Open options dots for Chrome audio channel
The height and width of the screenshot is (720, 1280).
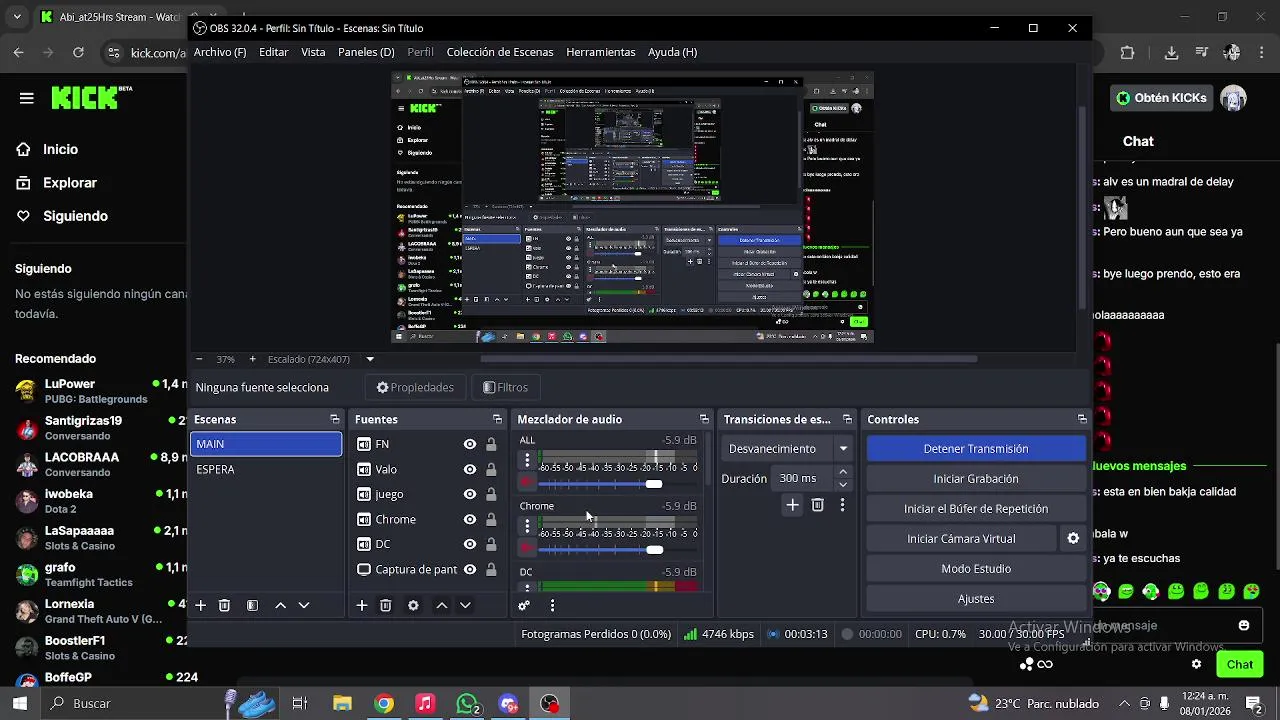527,526
